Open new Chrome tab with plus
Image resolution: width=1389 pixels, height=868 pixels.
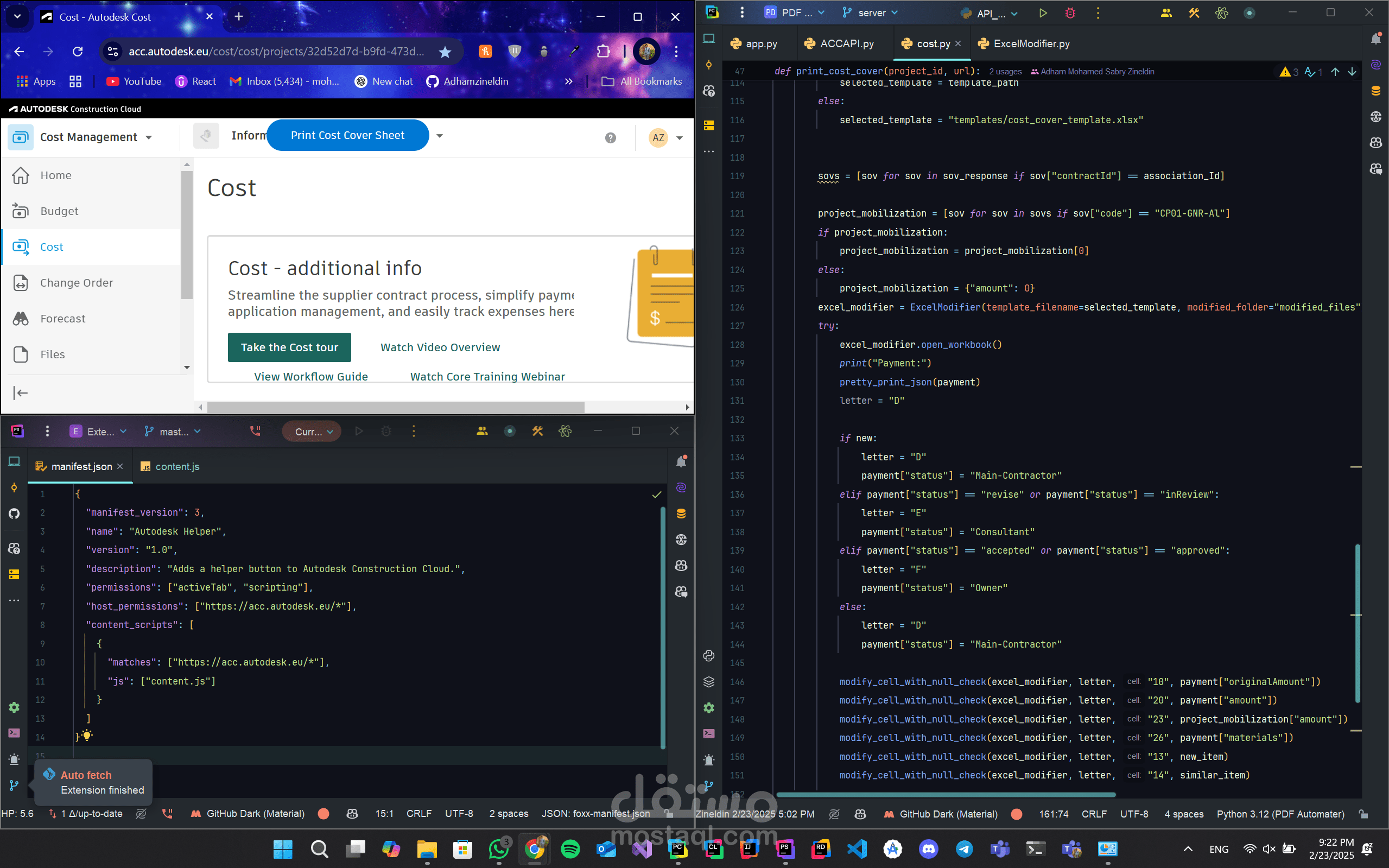[x=239, y=17]
